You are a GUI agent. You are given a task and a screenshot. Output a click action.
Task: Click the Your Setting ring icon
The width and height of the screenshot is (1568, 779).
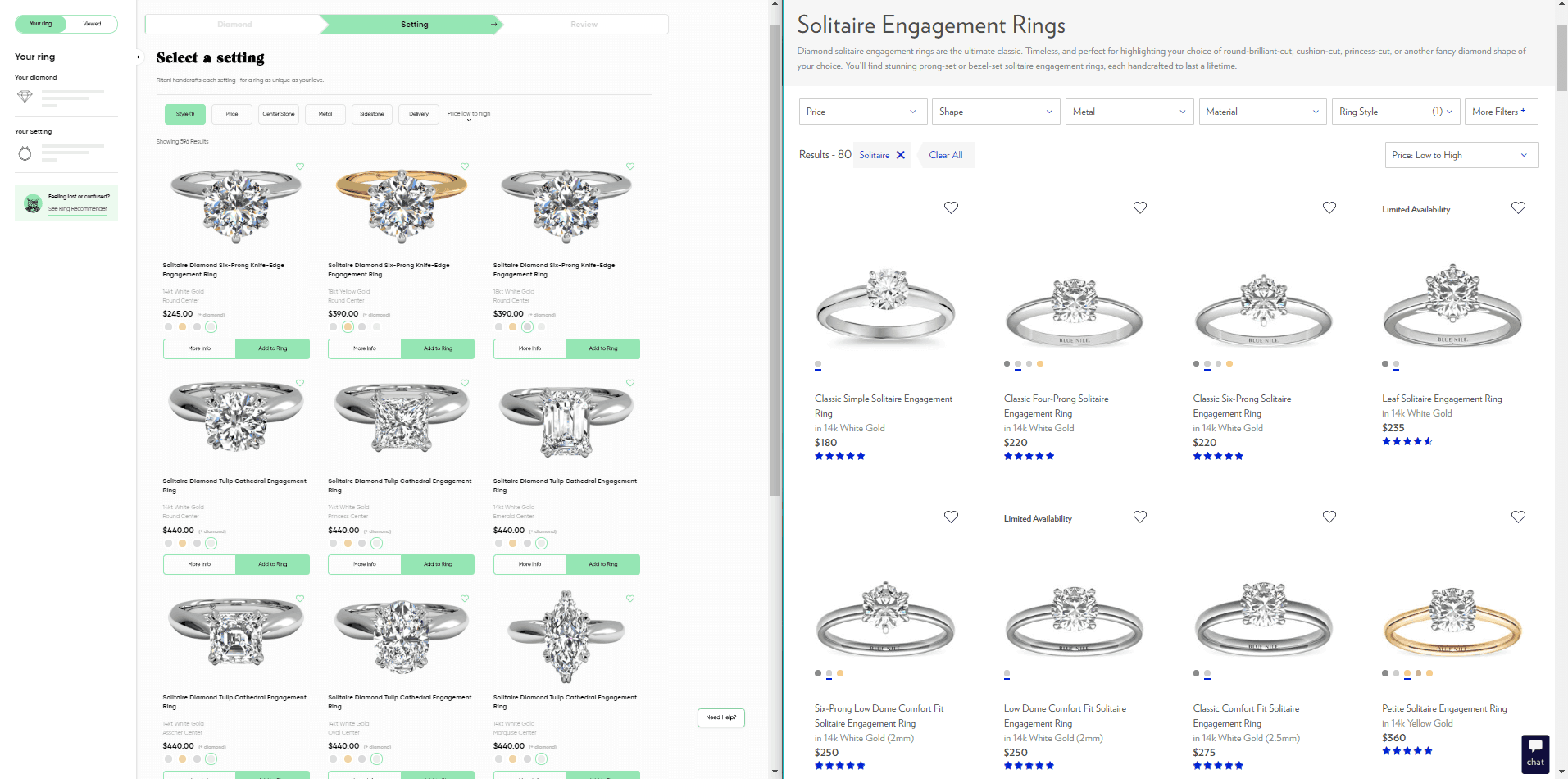(25, 153)
